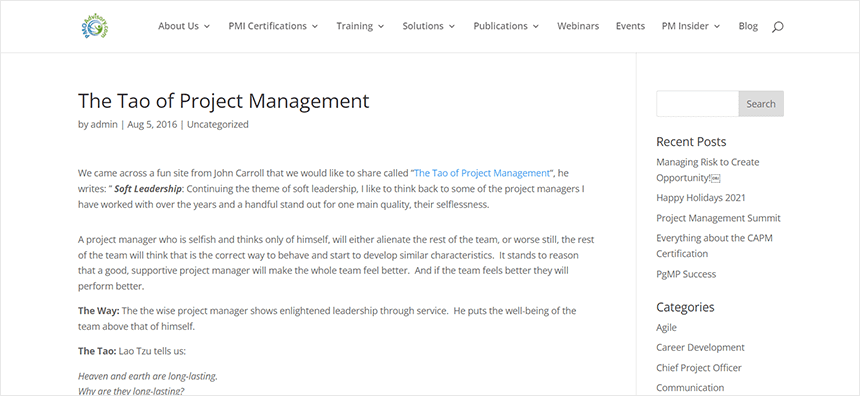Click the article title heading

pos(224,101)
